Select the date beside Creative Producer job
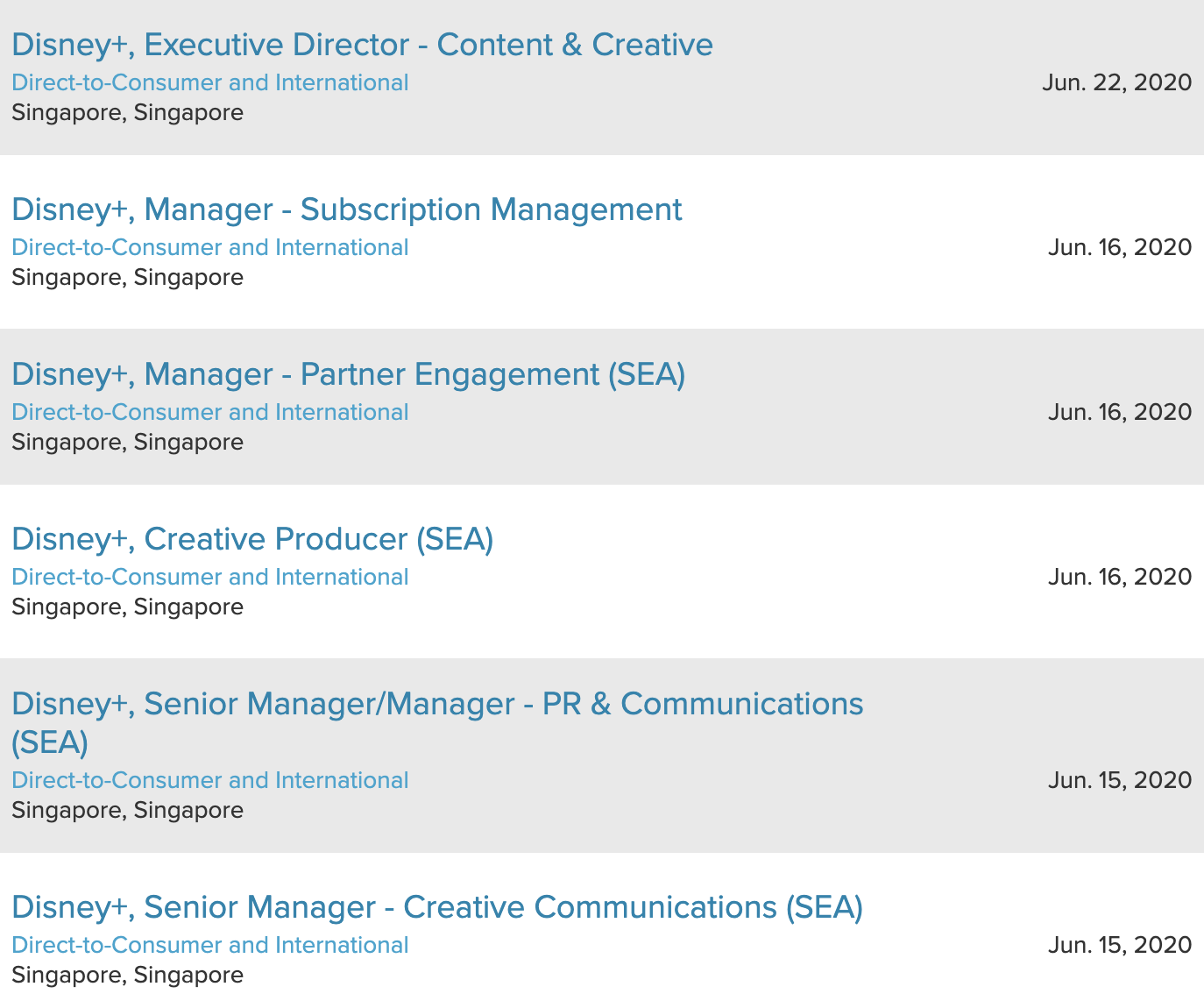 tap(1119, 578)
